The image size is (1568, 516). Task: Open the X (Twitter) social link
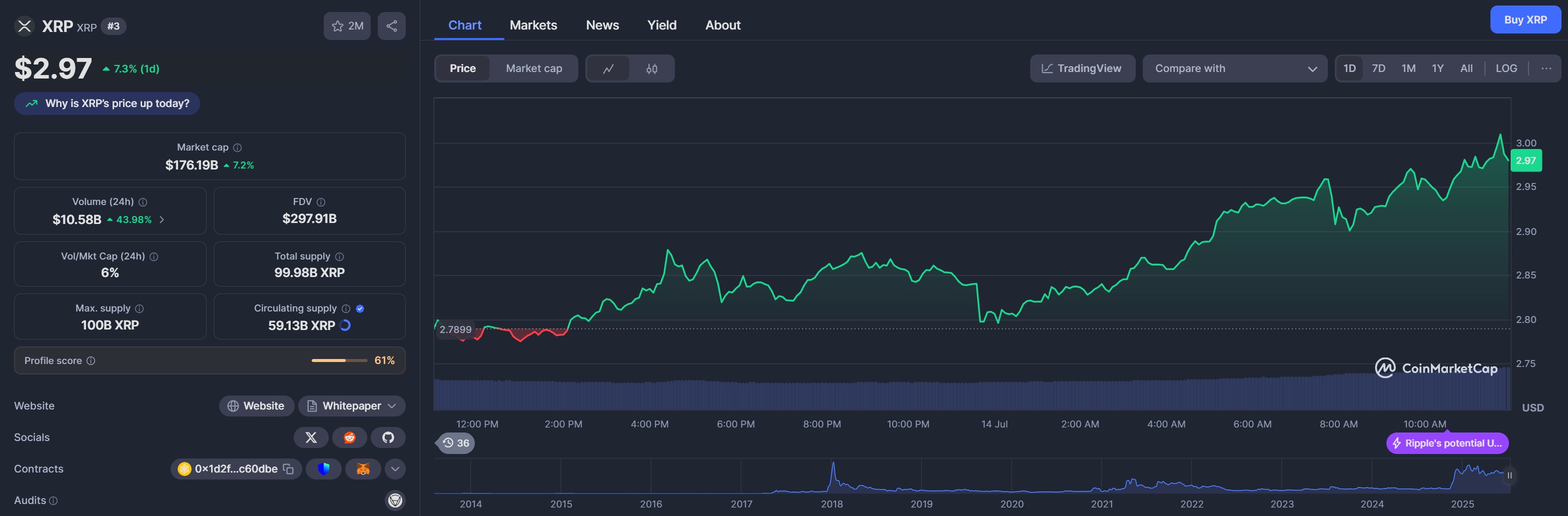(311, 437)
